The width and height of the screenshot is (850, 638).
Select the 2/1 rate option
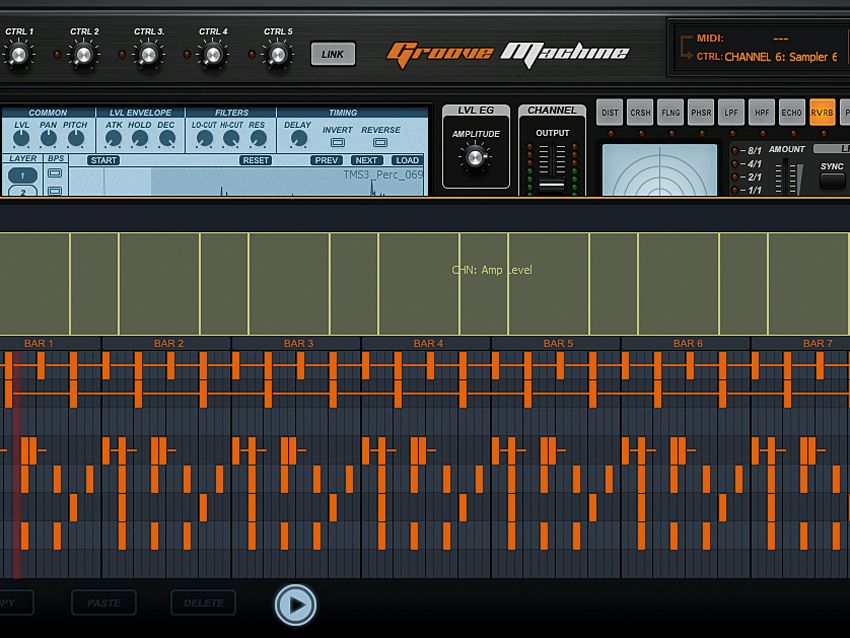748,177
